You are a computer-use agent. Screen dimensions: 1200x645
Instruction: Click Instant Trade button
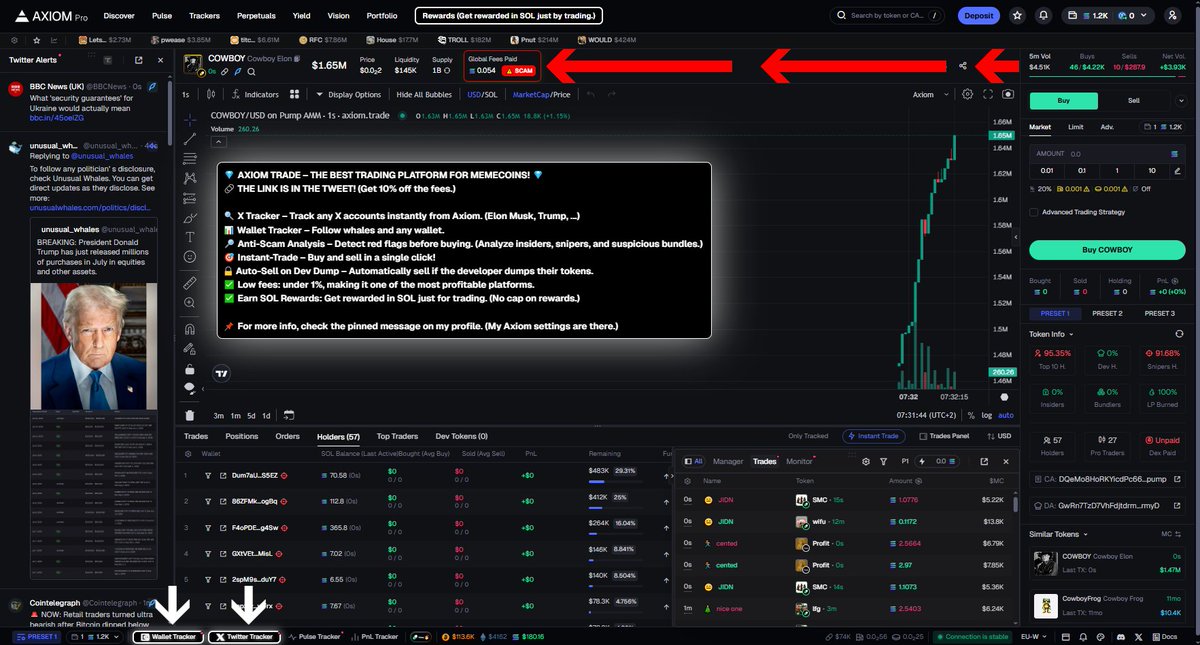click(876, 436)
